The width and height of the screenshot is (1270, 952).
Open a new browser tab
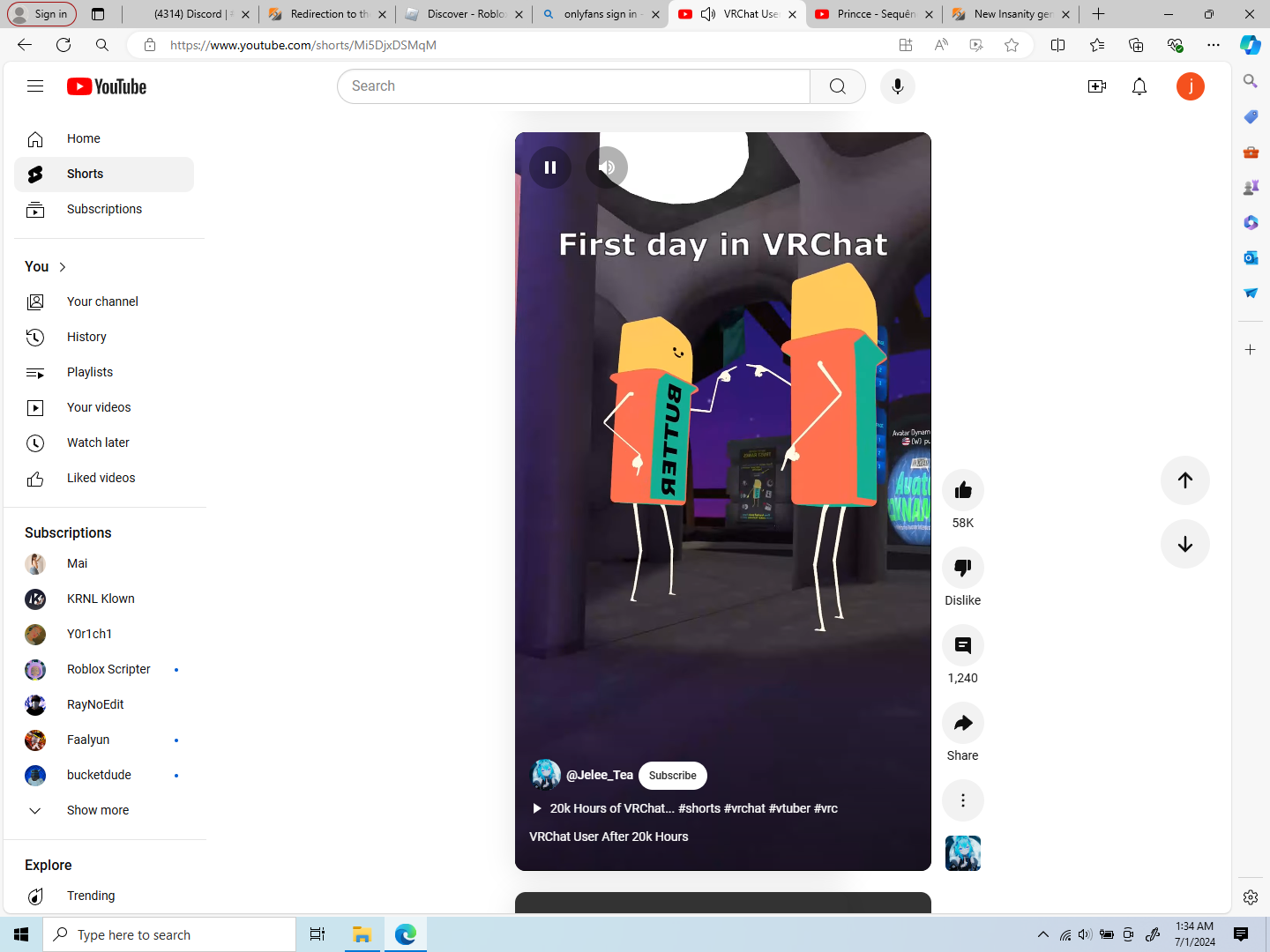(1098, 14)
